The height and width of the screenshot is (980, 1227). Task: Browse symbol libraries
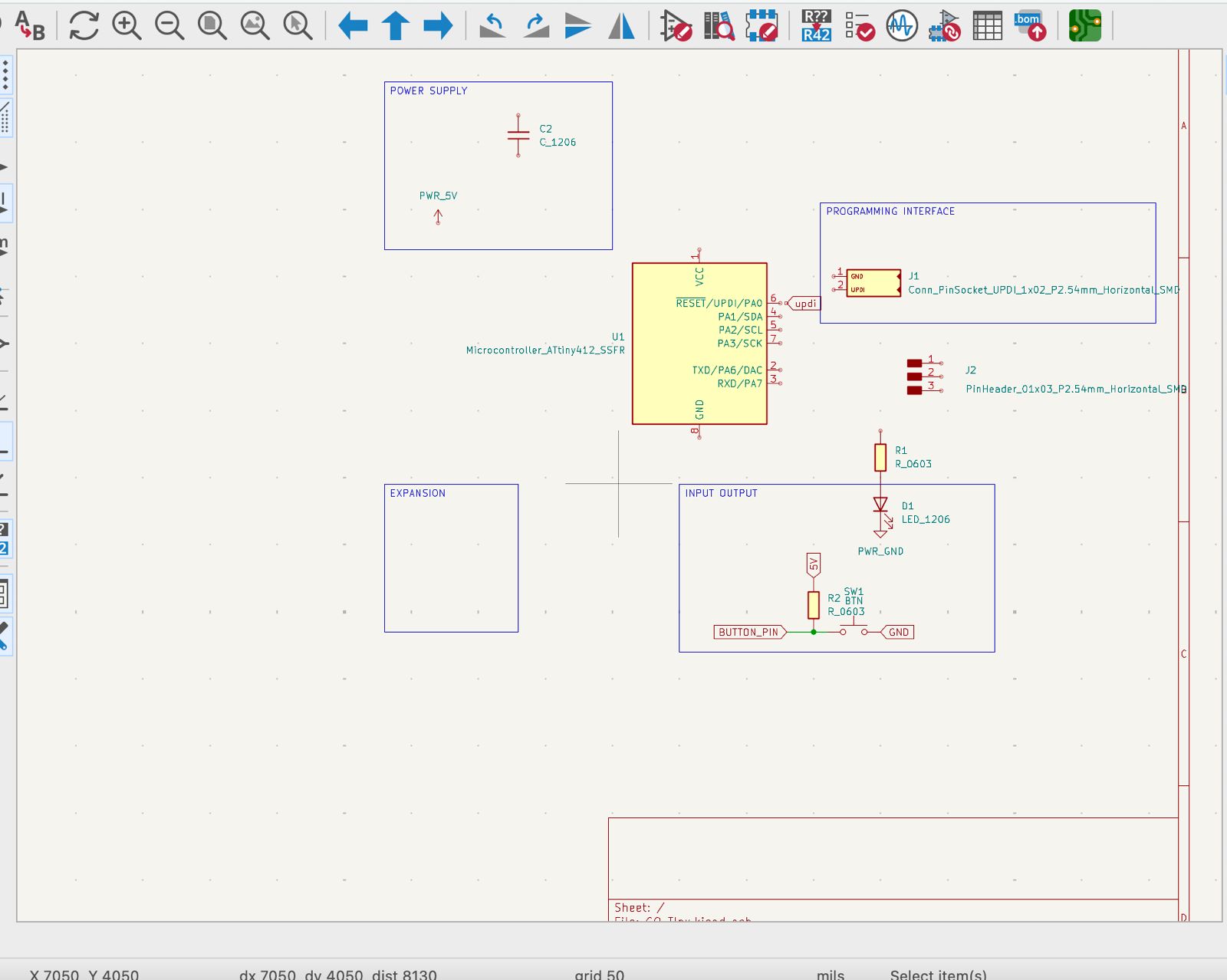(719, 25)
